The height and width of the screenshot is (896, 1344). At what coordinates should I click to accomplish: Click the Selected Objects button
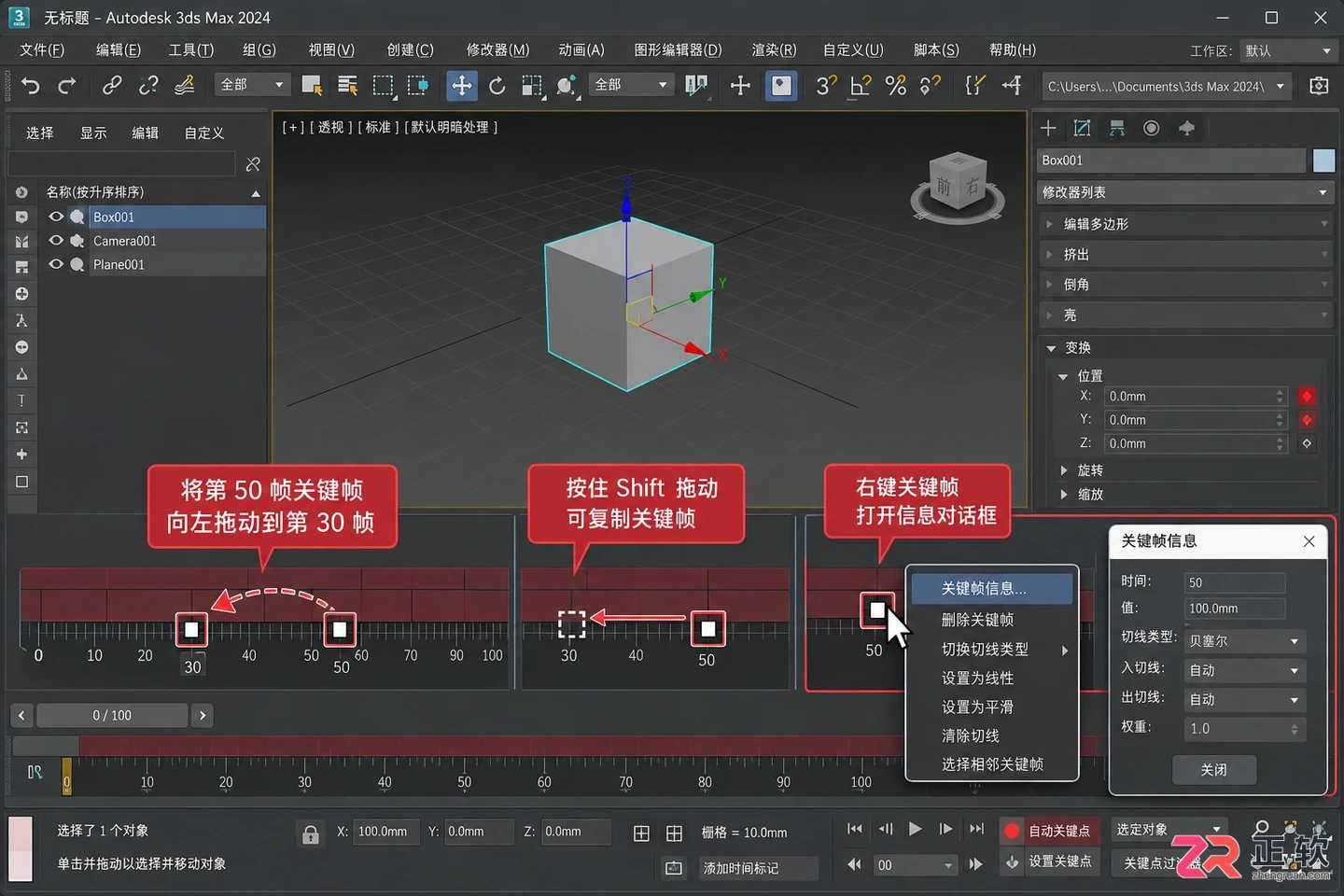1169,830
